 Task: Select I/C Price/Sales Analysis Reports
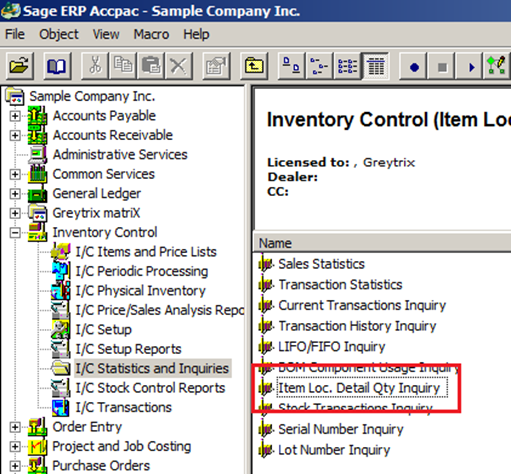tap(160, 310)
